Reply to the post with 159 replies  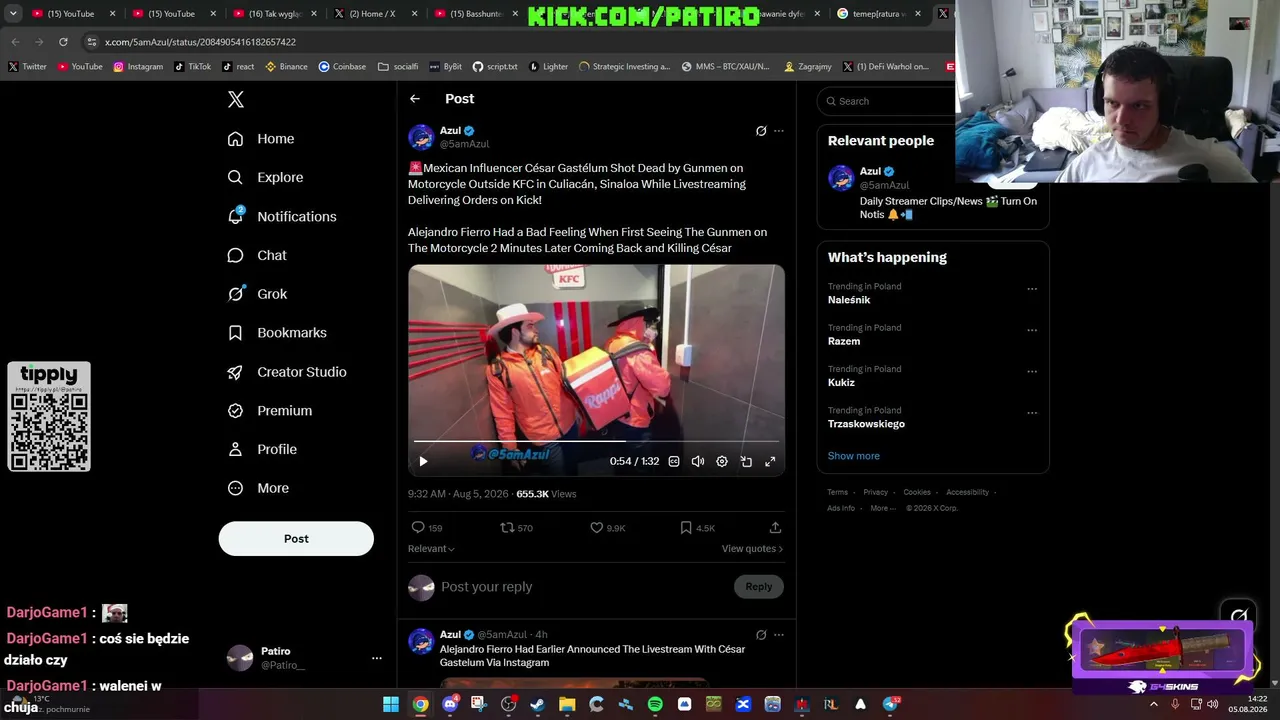427,528
